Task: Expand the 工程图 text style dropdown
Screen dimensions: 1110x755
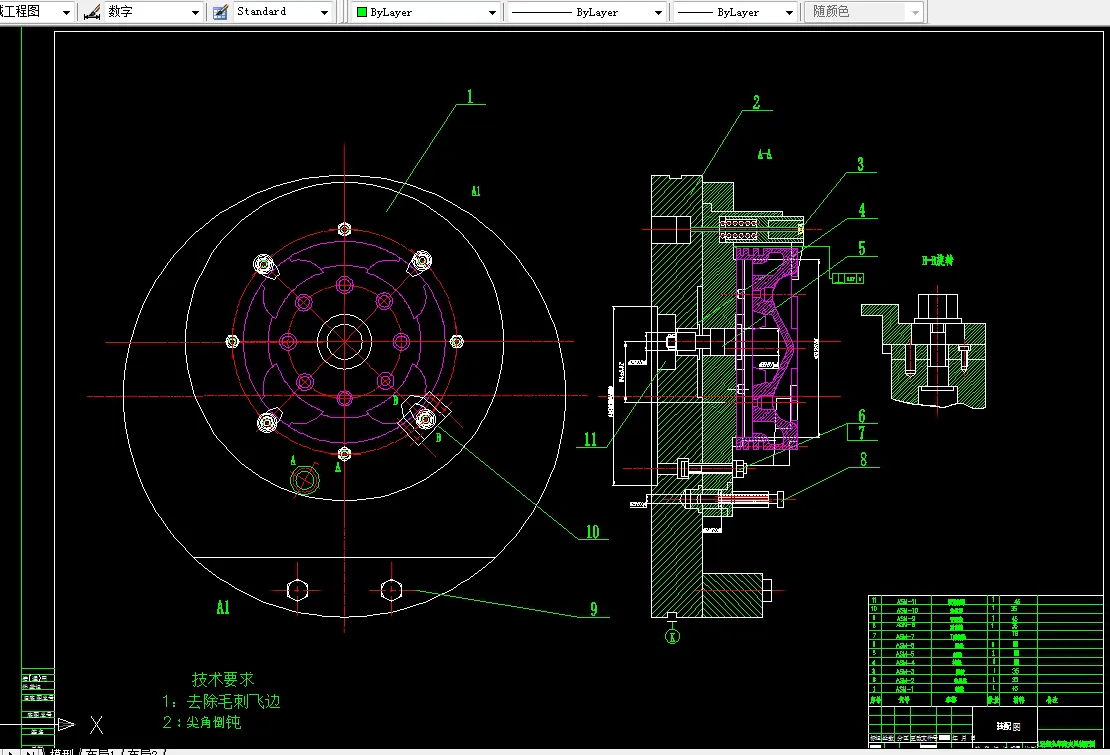Action: click(35, 12)
